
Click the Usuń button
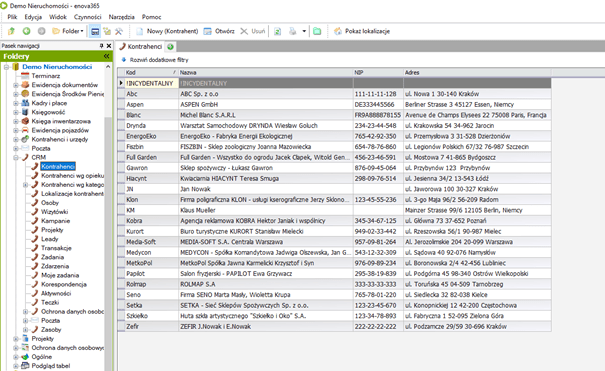pyautogui.click(x=253, y=31)
